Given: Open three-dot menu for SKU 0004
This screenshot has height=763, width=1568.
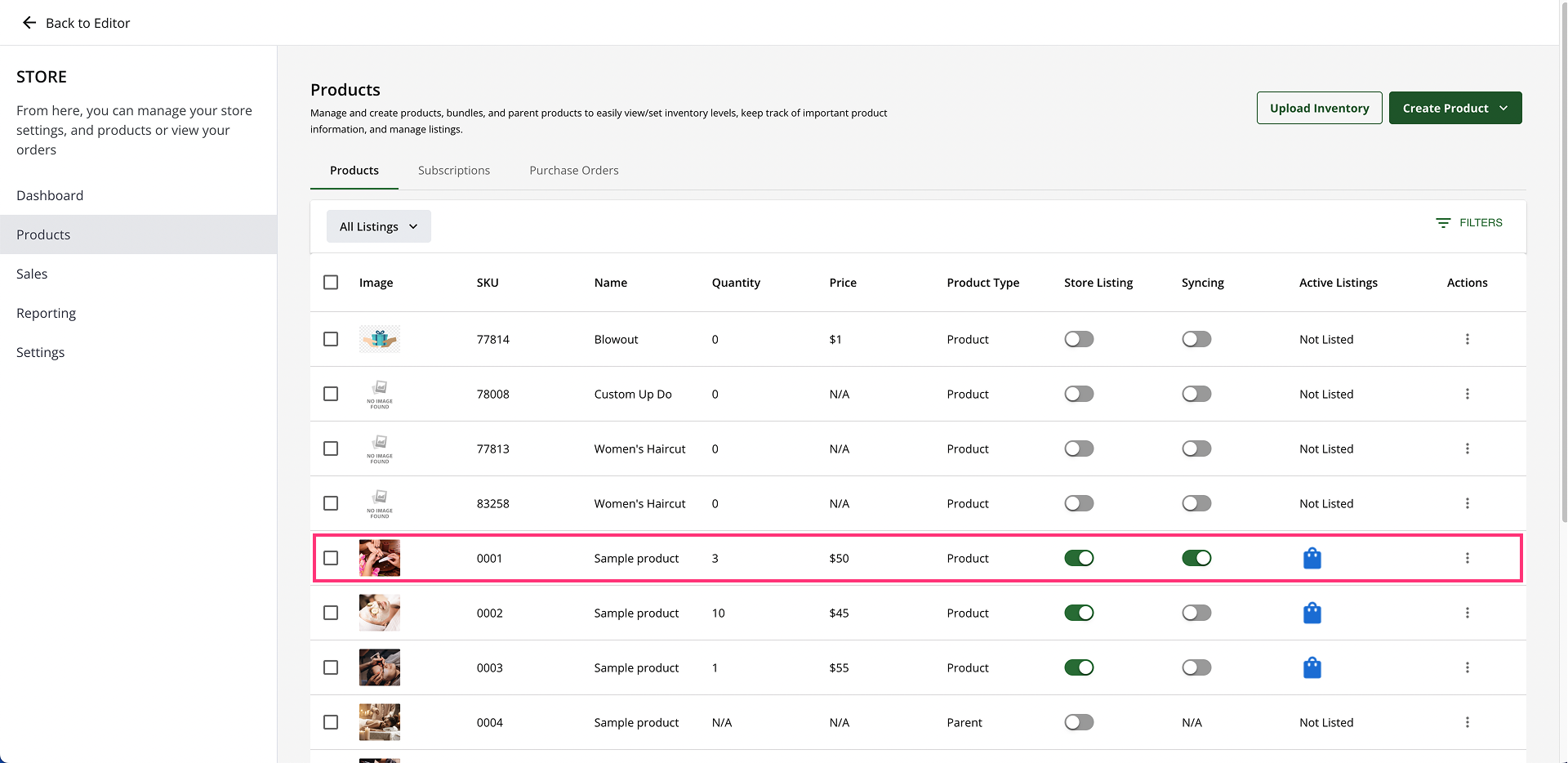Looking at the screenshot, I should 1467,722.
